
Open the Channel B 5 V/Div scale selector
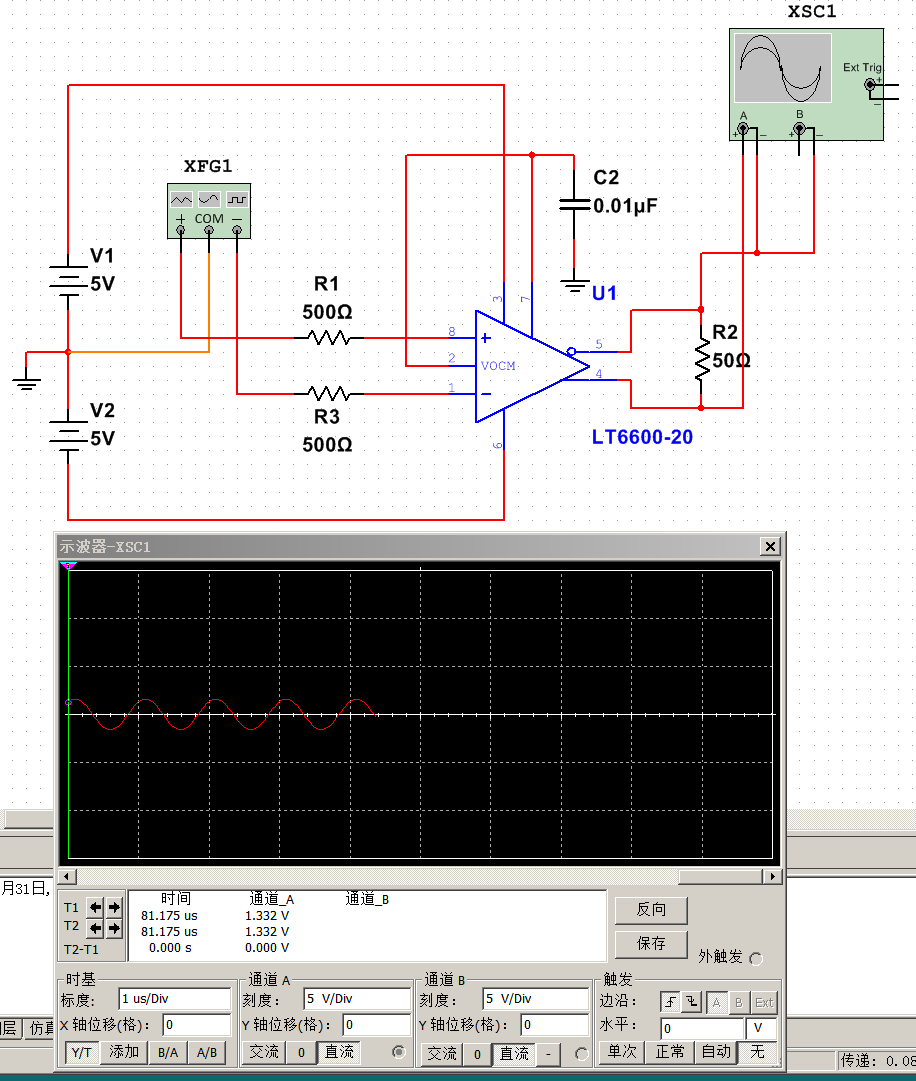534,999
